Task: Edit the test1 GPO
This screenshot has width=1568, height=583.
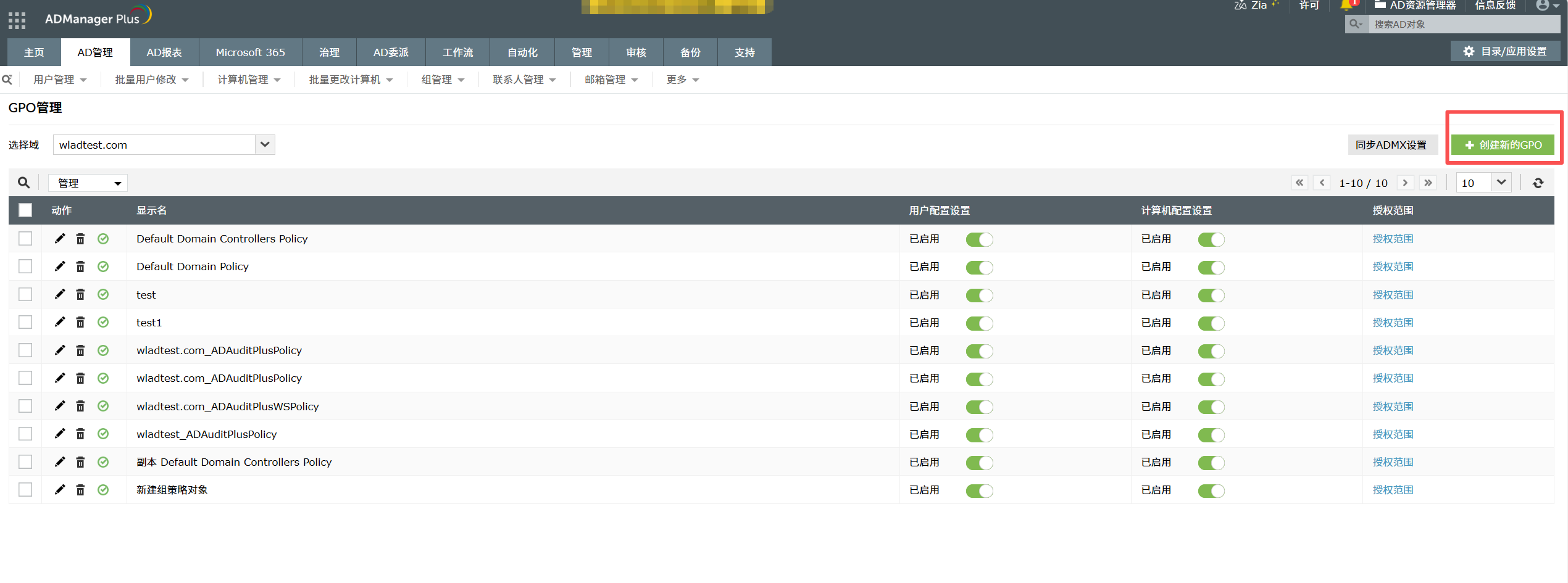Action: [x=60, y=322]
